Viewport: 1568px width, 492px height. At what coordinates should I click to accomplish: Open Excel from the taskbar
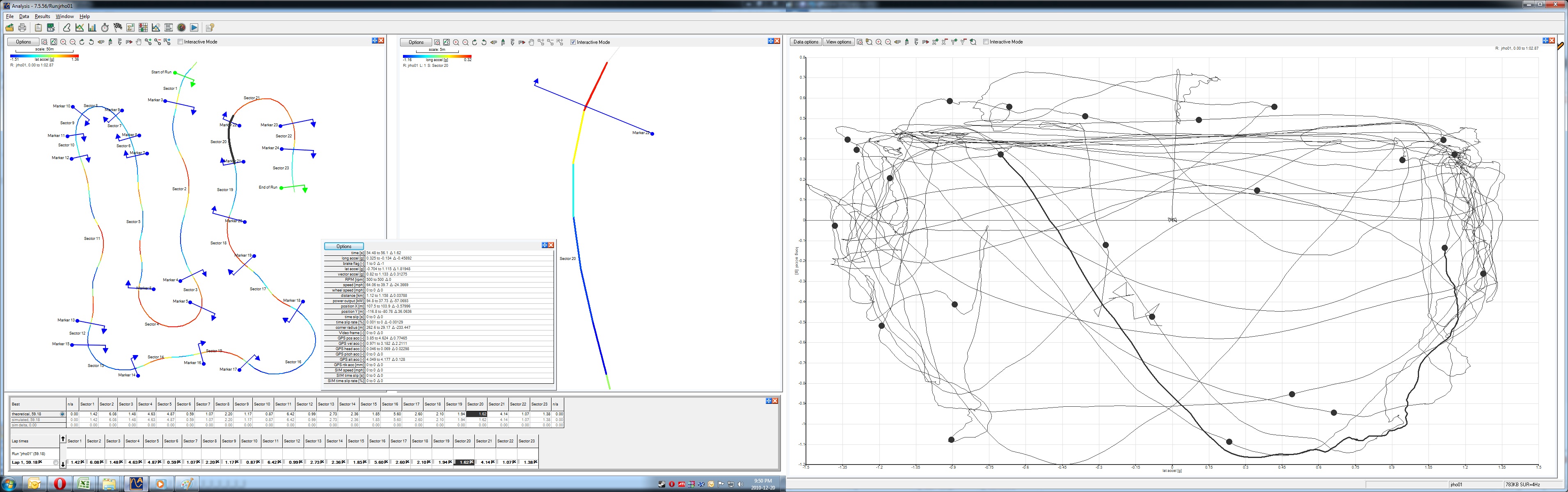[x=84, y=484]
